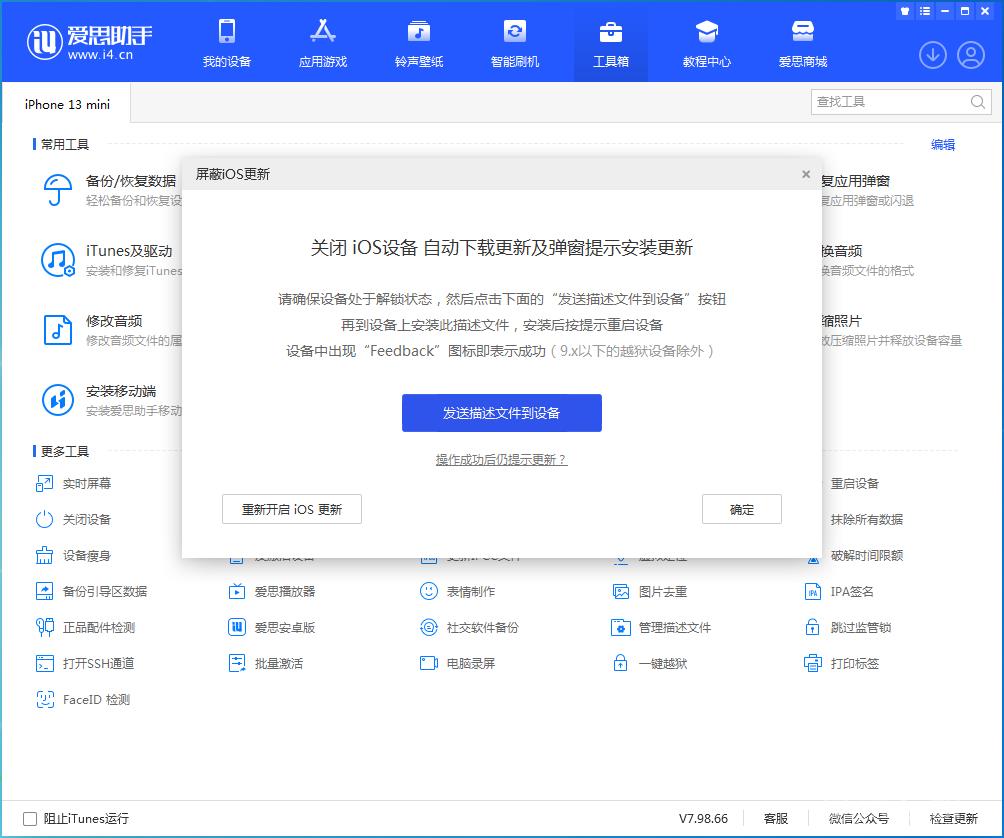1004x838 pixels.
Task: Select the 表情制作 emoji maker tool
Action: 453,591
